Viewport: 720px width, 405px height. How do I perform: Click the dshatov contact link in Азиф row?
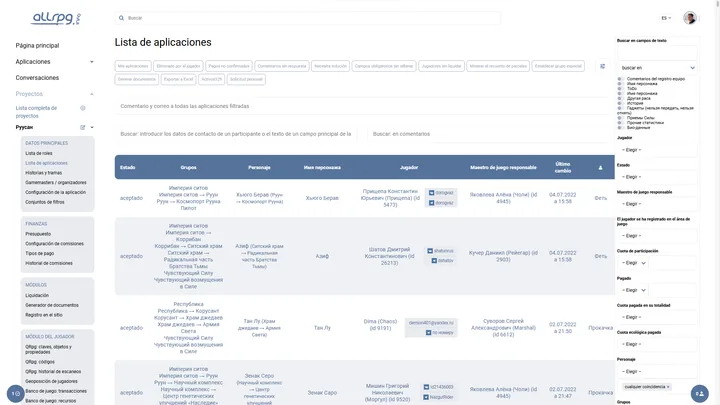pos(442,260)
